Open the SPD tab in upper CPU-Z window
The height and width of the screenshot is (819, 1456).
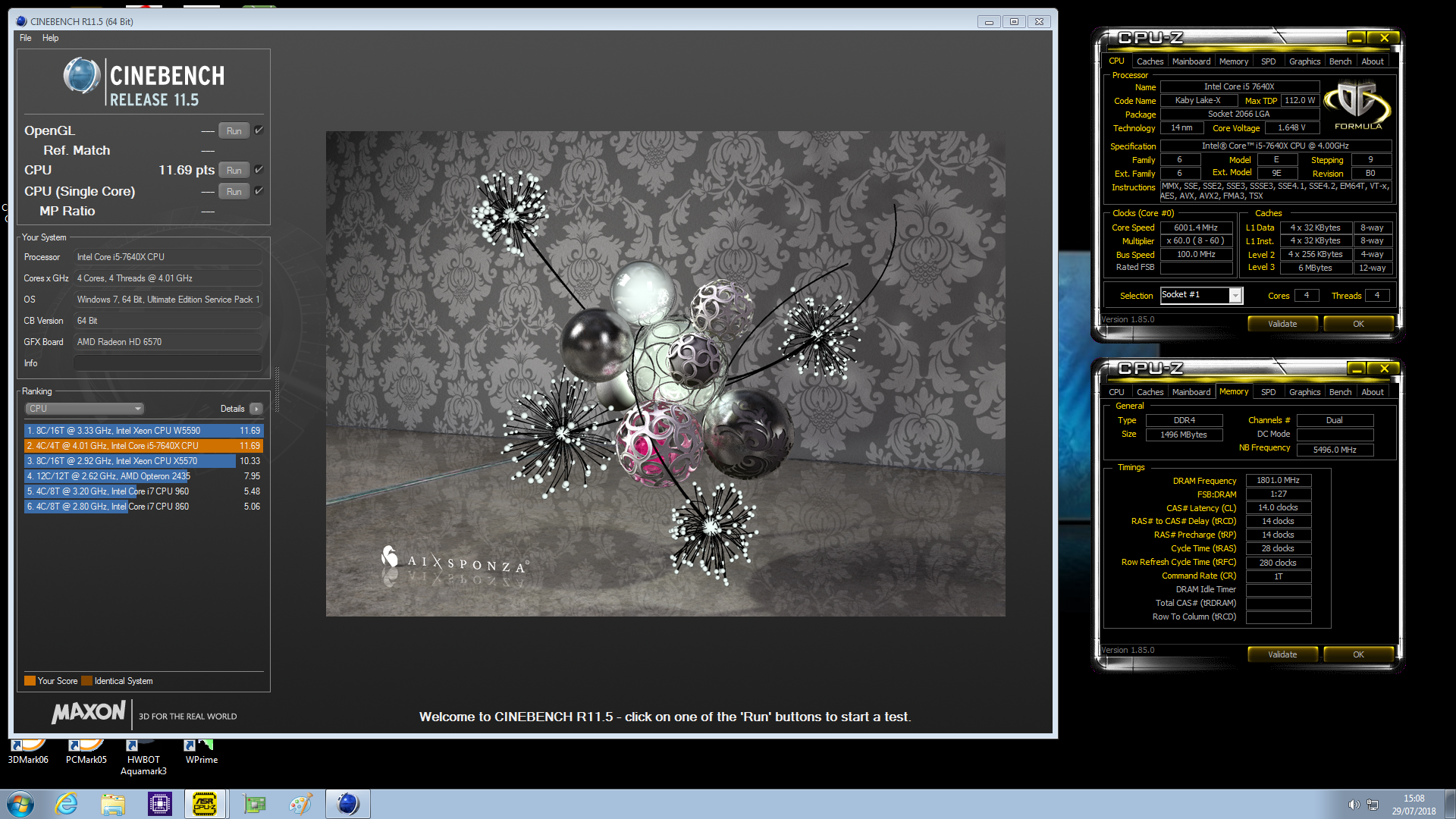point(1268,61)
